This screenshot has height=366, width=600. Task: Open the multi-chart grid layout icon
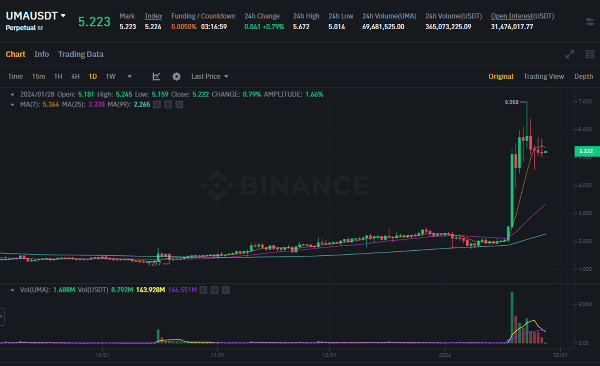coord(590,54)
